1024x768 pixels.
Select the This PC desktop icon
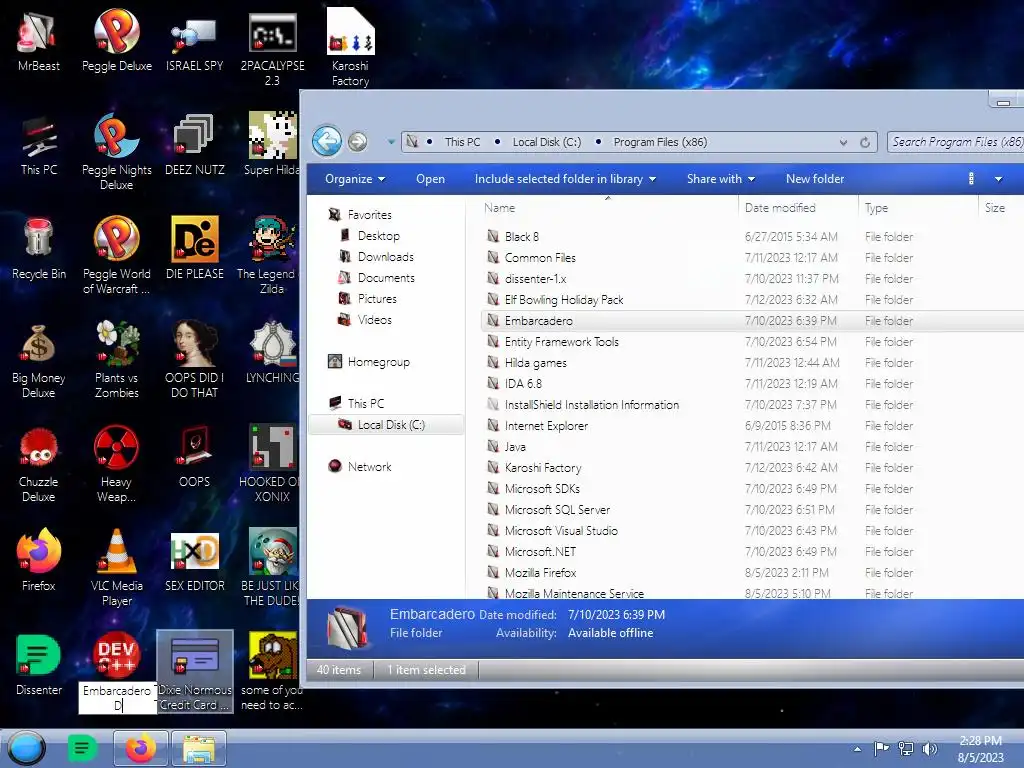pyautogui.click(x=39, y=144)
